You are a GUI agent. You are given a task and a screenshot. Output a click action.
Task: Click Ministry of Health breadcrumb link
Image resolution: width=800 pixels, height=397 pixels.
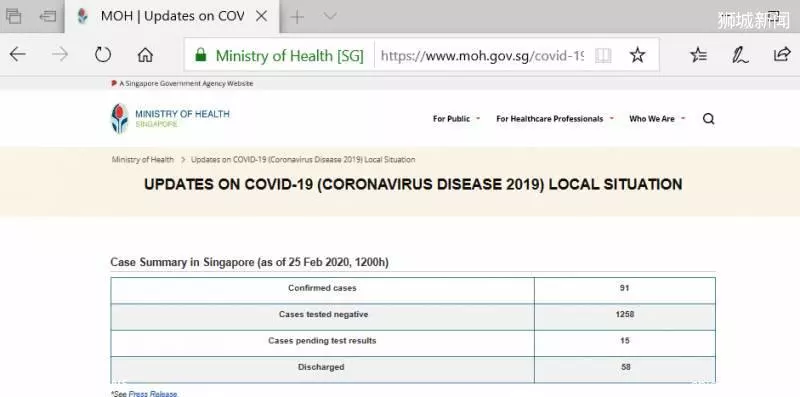point(142,160)
